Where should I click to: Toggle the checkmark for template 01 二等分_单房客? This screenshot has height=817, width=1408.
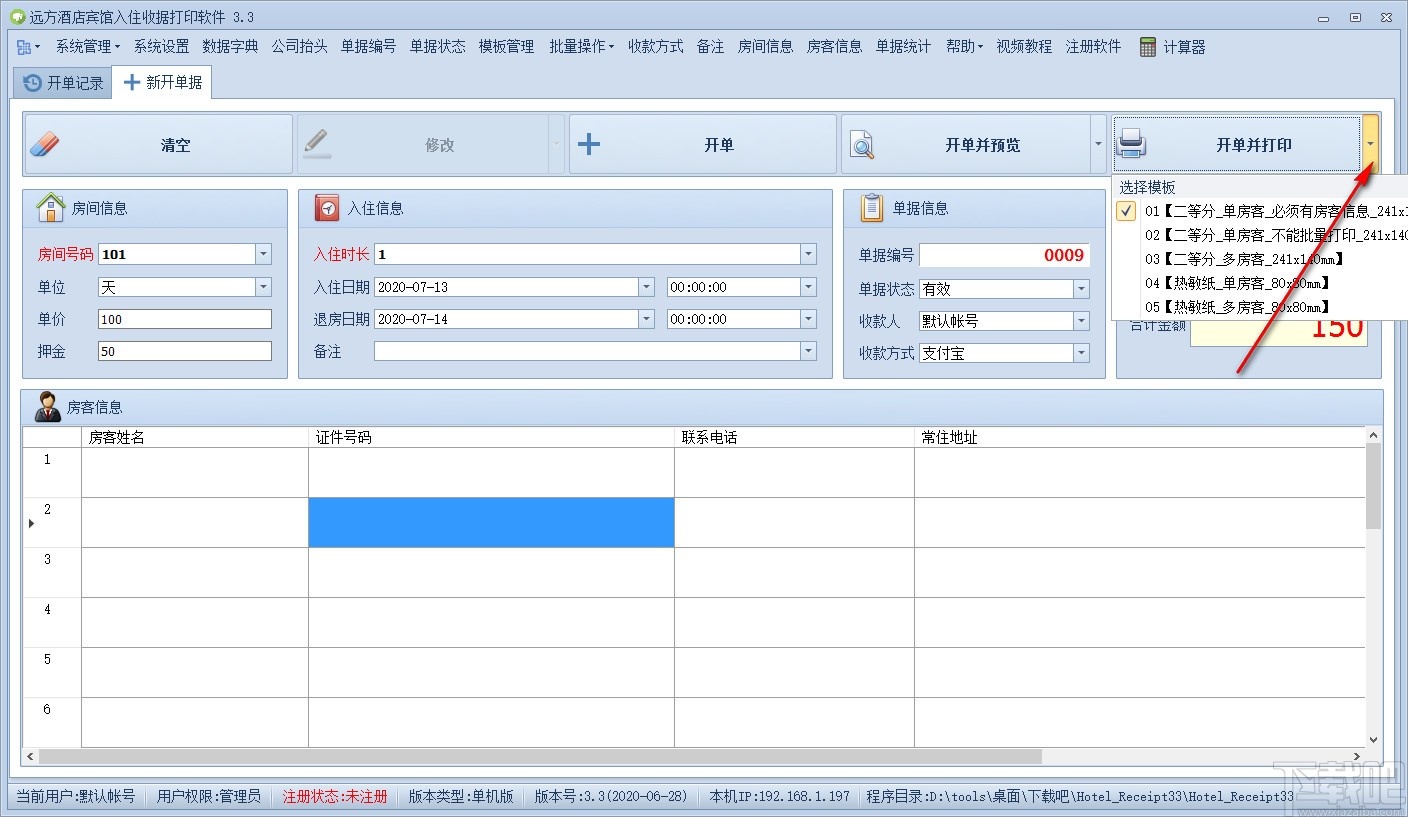tap(1127, 211)
